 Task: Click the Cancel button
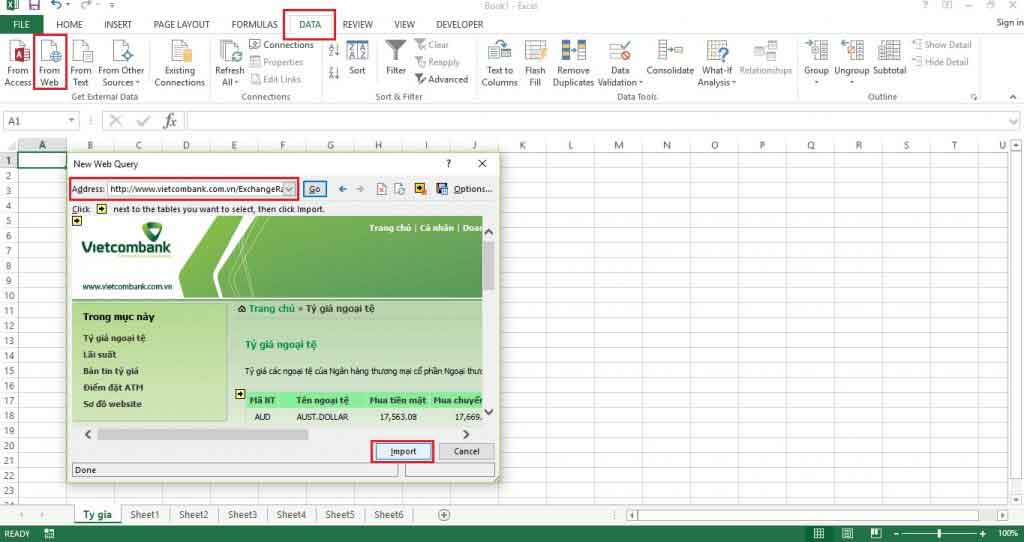(x=466, y=451)
